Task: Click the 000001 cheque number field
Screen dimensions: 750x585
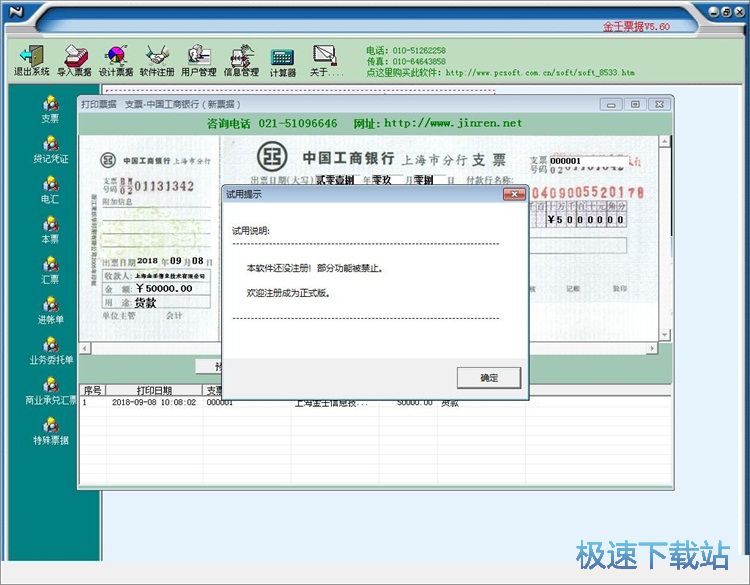Action: click(588, 161)
